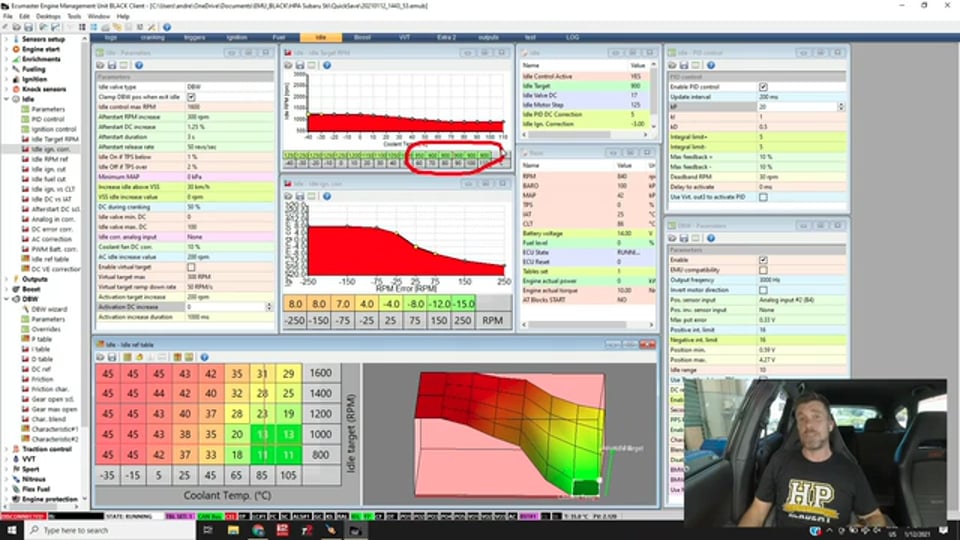
Task: Save icon in Idle Parameters panel toolbar
Action: point(112,65)
